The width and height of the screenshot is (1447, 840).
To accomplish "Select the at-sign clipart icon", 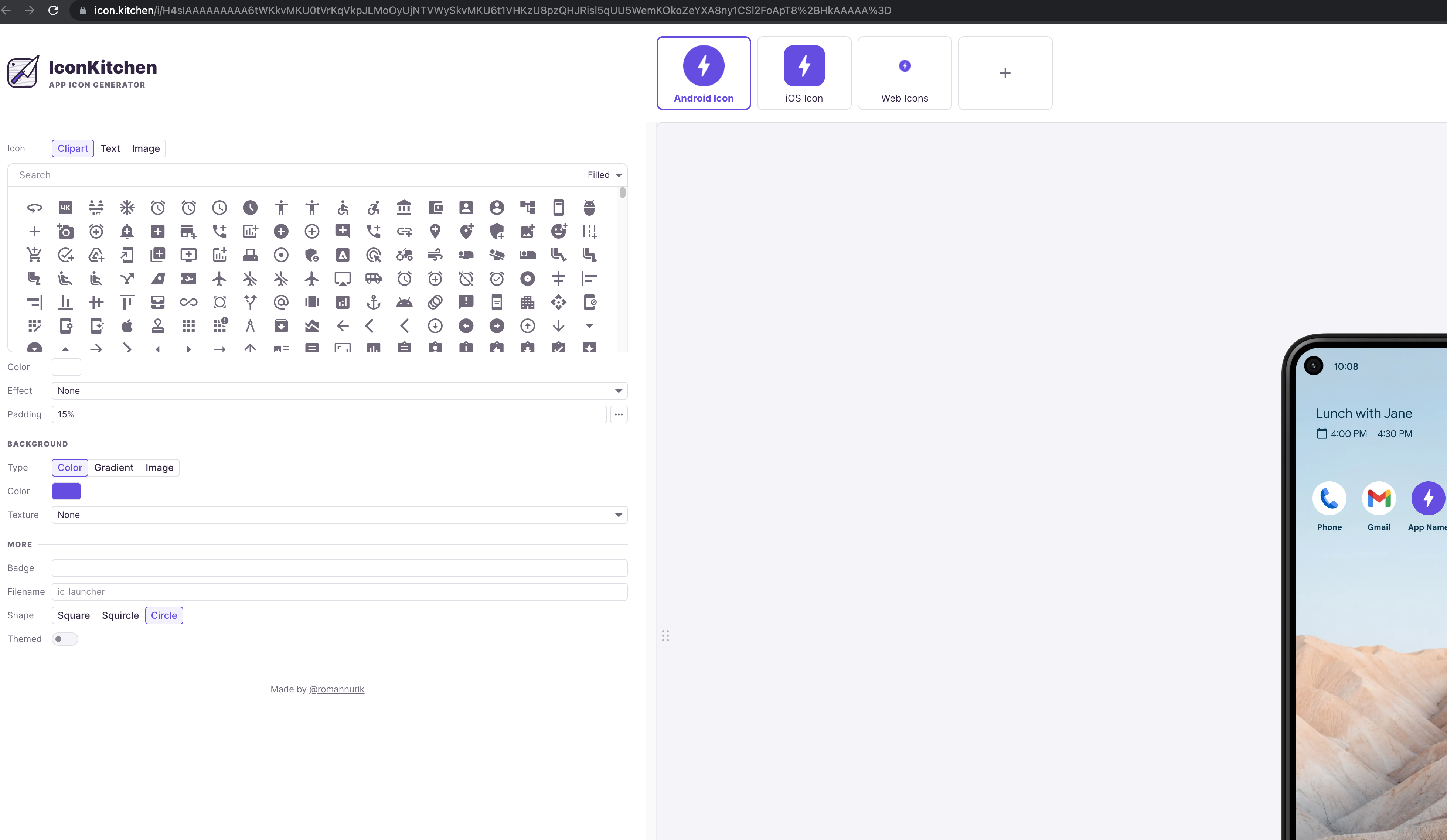I will point(281,302).
